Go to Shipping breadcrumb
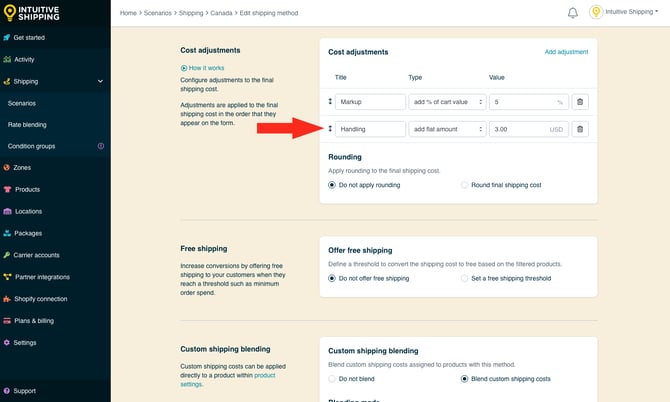Screen dimensions: 670x402 (x=191, y=13)
